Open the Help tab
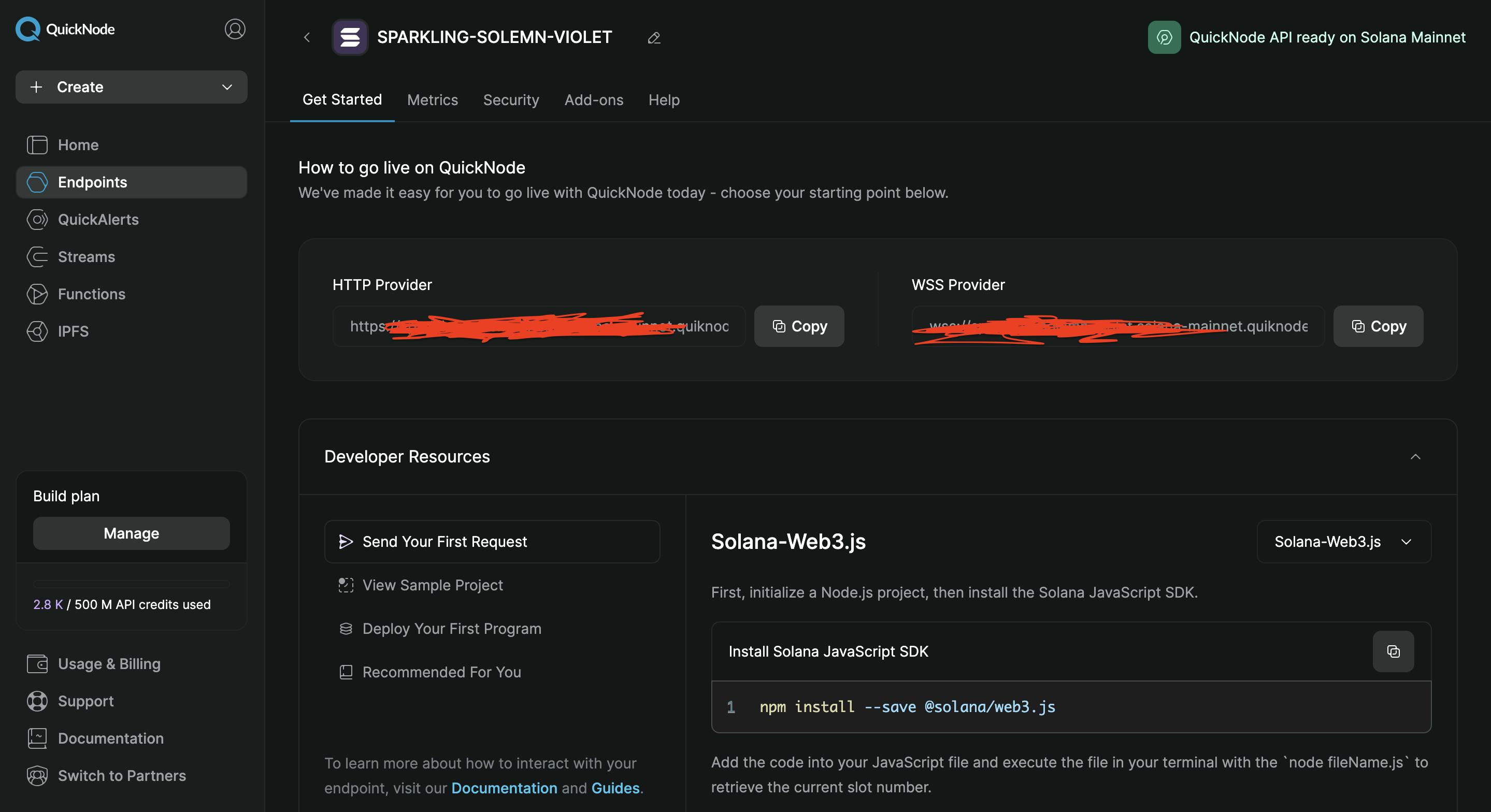The height and width of the screenshot is (812, 1491). pos(664,100)
